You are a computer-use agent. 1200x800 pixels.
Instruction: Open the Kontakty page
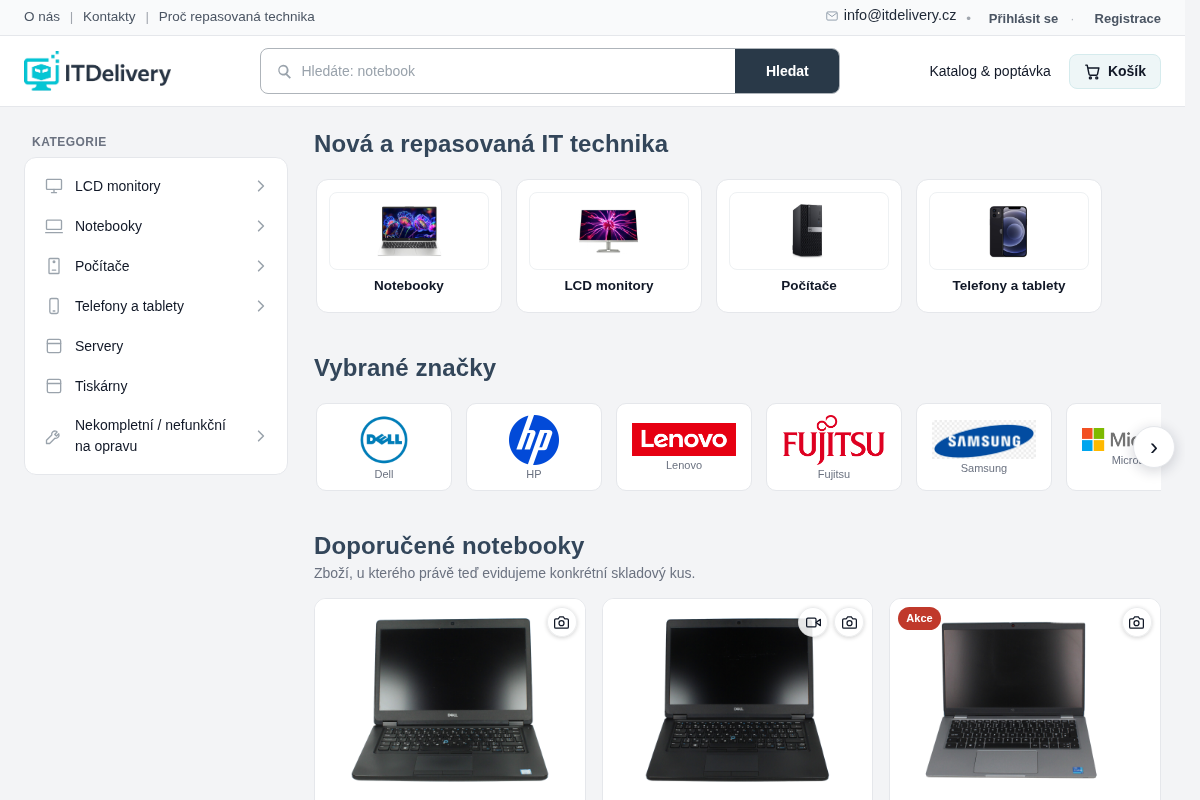point(109,16)
